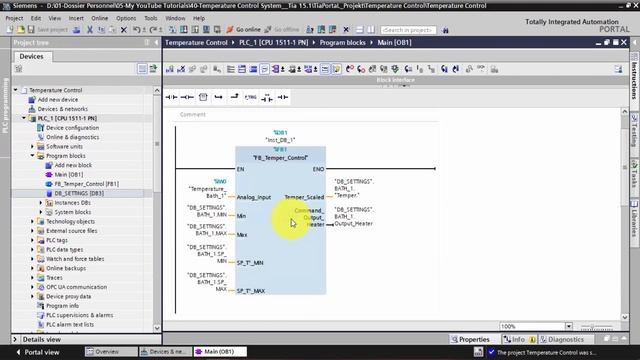640x360 pixels.
Task: Select Add new block
Action: [x=73, y=165]
